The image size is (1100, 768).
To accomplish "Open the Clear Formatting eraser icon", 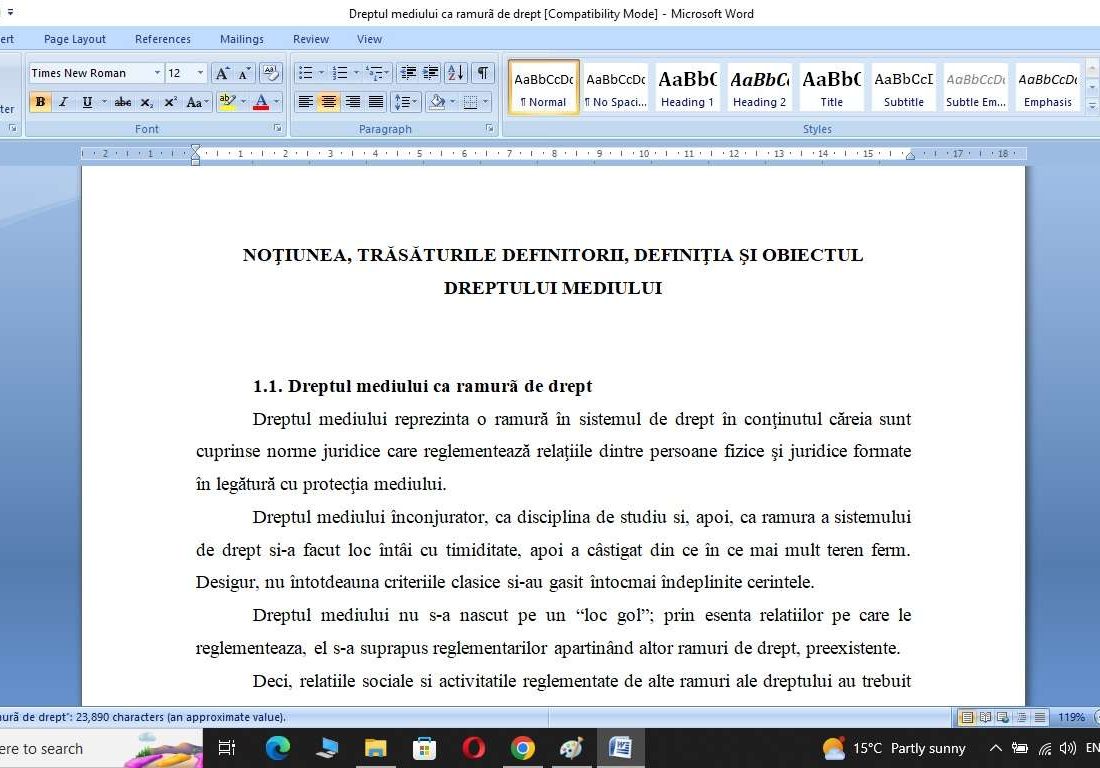I will (269, 72).
